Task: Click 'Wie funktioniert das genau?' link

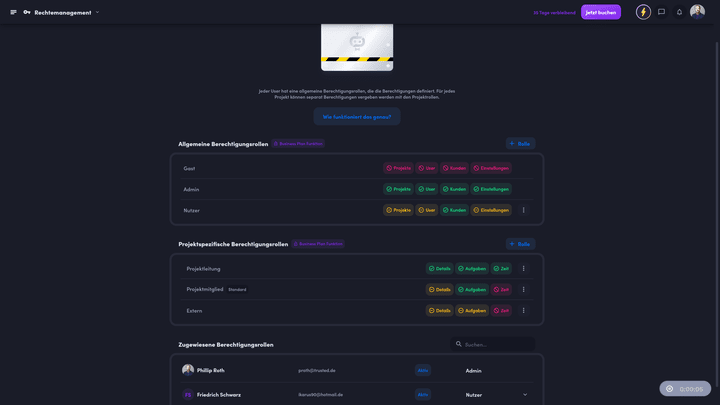Action: coord(357,117)
